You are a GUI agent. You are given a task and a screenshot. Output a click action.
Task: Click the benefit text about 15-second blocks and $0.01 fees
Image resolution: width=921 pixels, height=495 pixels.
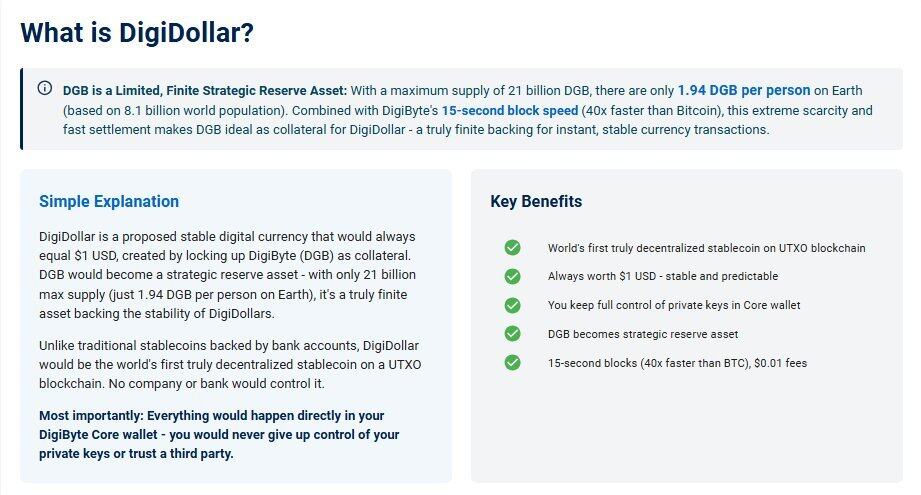pyautogui.click(x=677, y=363)
